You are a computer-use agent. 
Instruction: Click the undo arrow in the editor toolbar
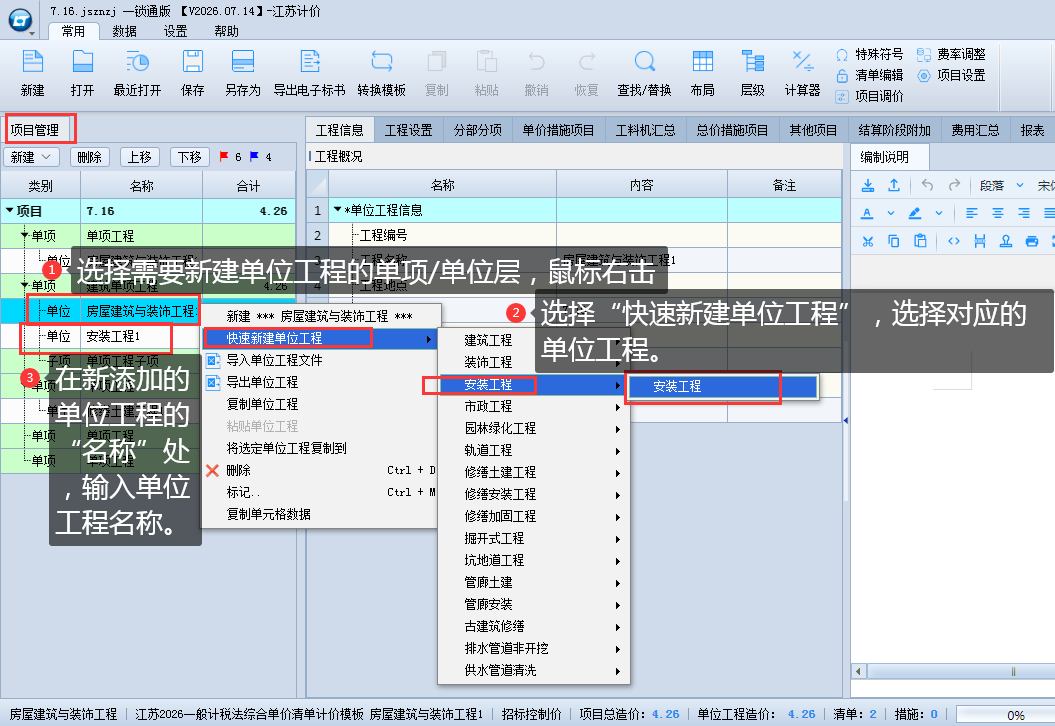(927, 185)
